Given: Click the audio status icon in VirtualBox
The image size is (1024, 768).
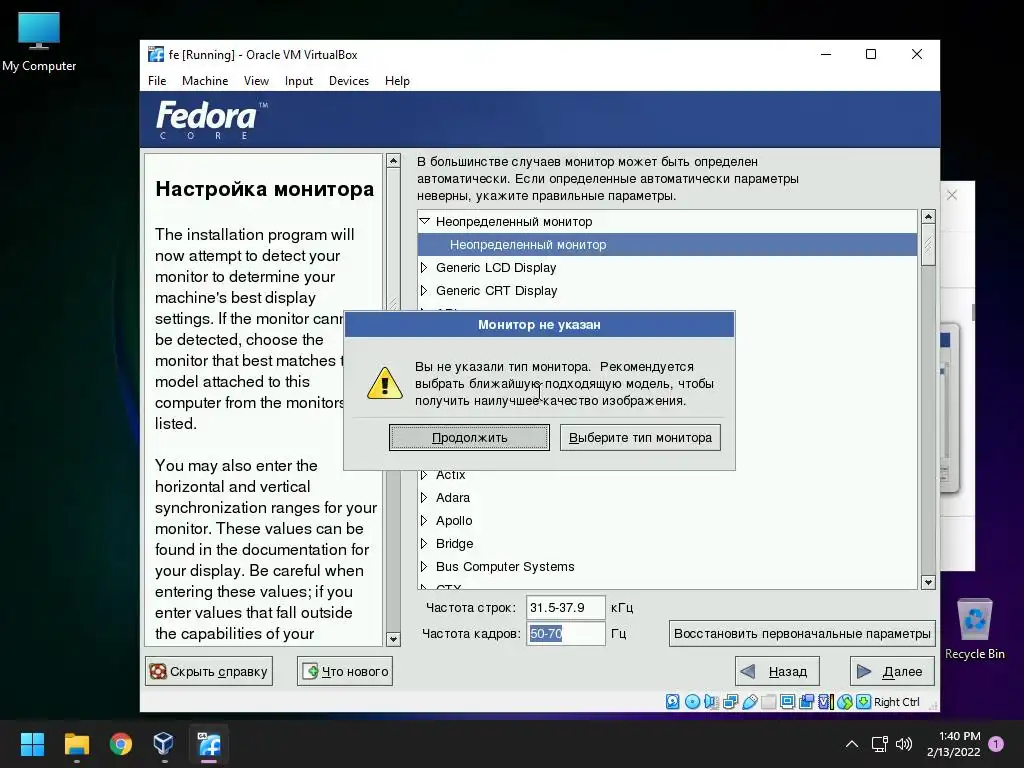Looking at the screenshot, I should click(711, 701).
